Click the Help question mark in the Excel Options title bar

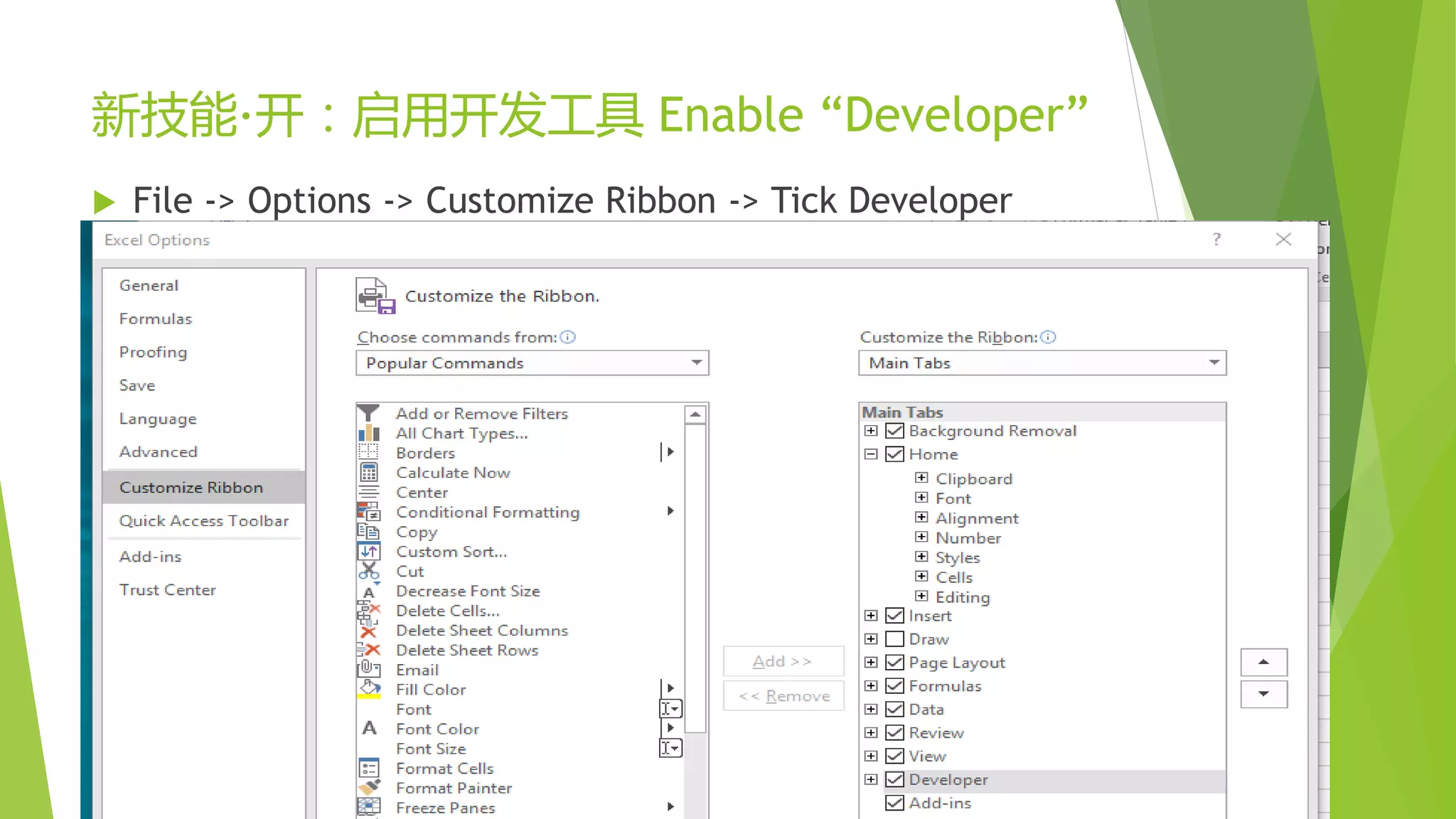(1216, 239)
